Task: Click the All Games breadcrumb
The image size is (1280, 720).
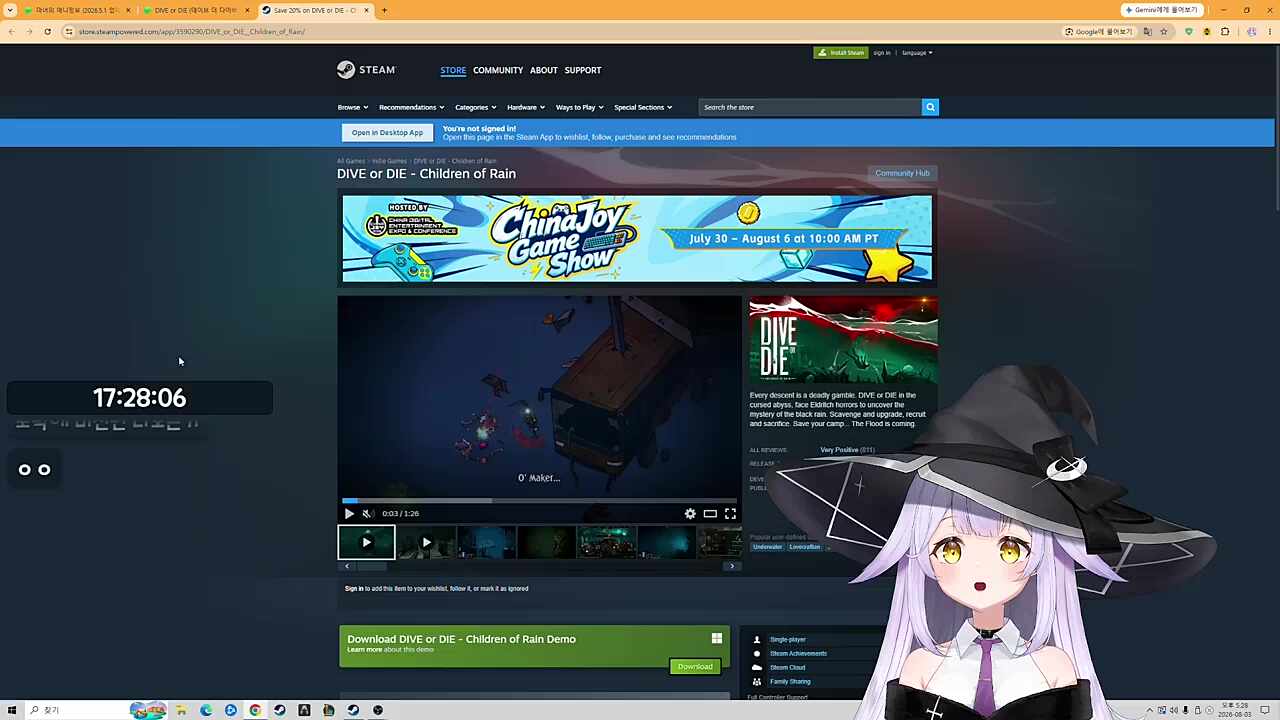Action: [x=351, y=161]
